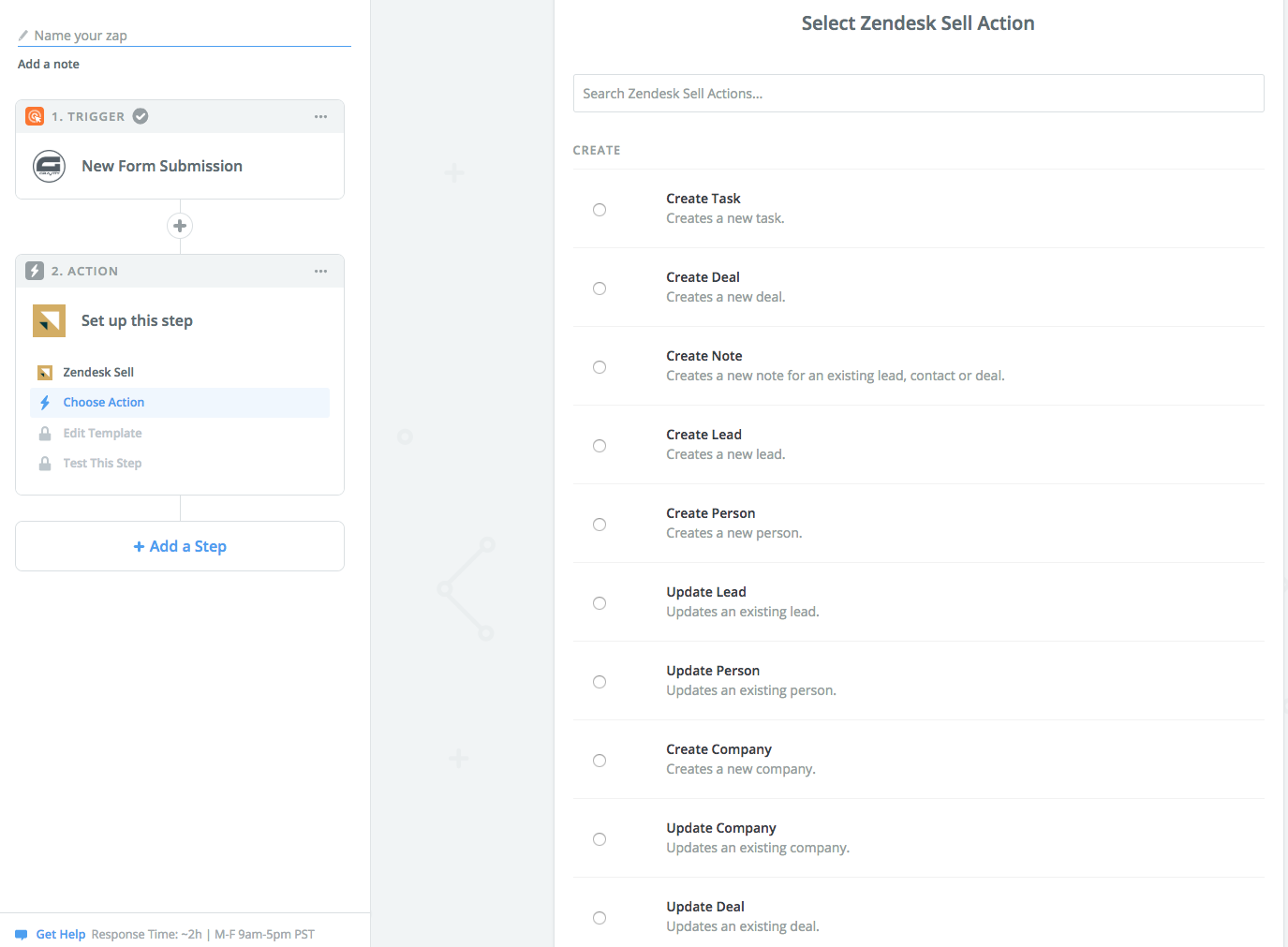Open the Choose Action step
Screen dimensions: 1288x947
180,403
